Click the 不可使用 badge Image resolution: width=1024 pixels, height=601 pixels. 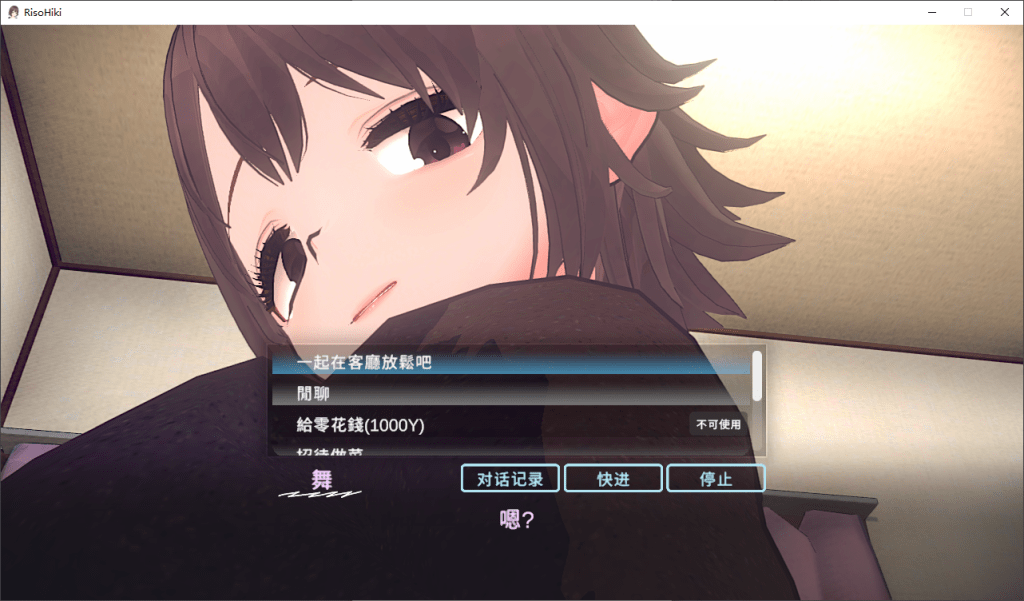718,425
